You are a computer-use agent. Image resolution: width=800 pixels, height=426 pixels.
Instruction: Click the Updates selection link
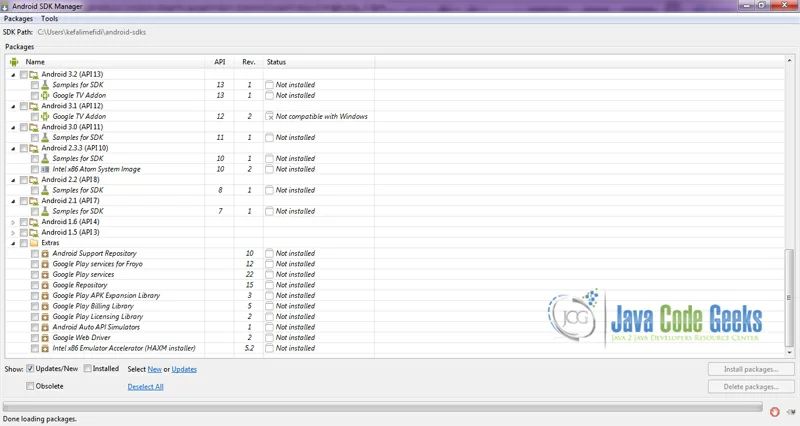184,369
